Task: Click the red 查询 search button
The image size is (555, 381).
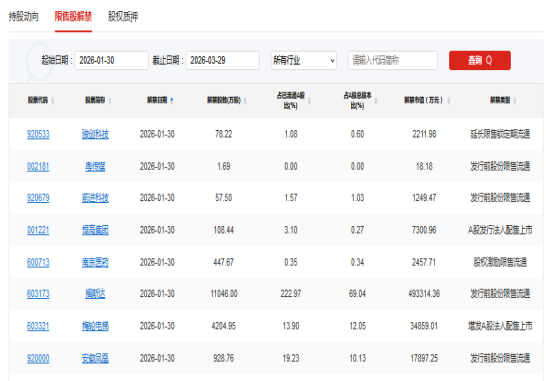Action: (480, 60)
